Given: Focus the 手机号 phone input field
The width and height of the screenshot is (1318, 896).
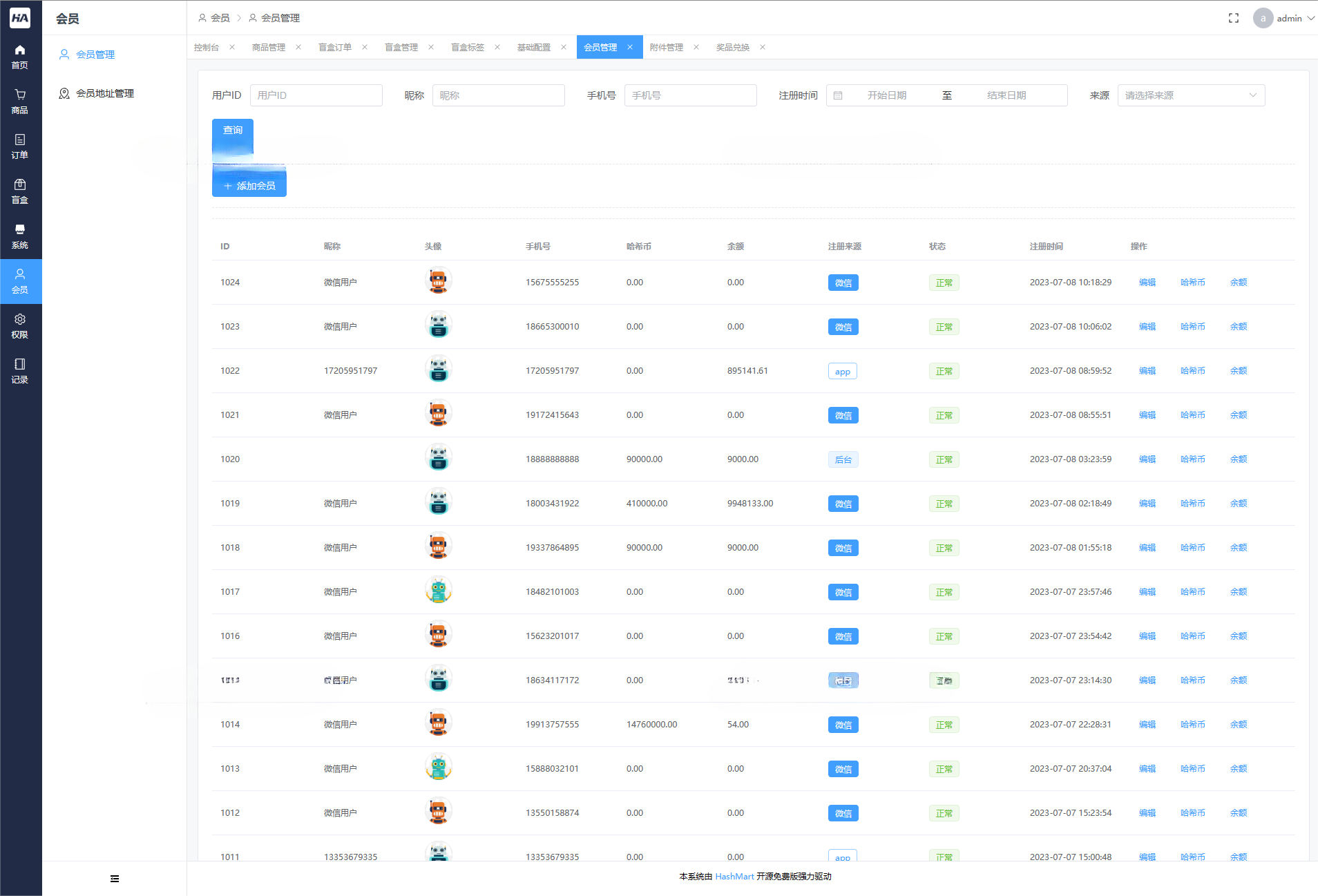Looking at the screenshot, I should tap(691, 95).
